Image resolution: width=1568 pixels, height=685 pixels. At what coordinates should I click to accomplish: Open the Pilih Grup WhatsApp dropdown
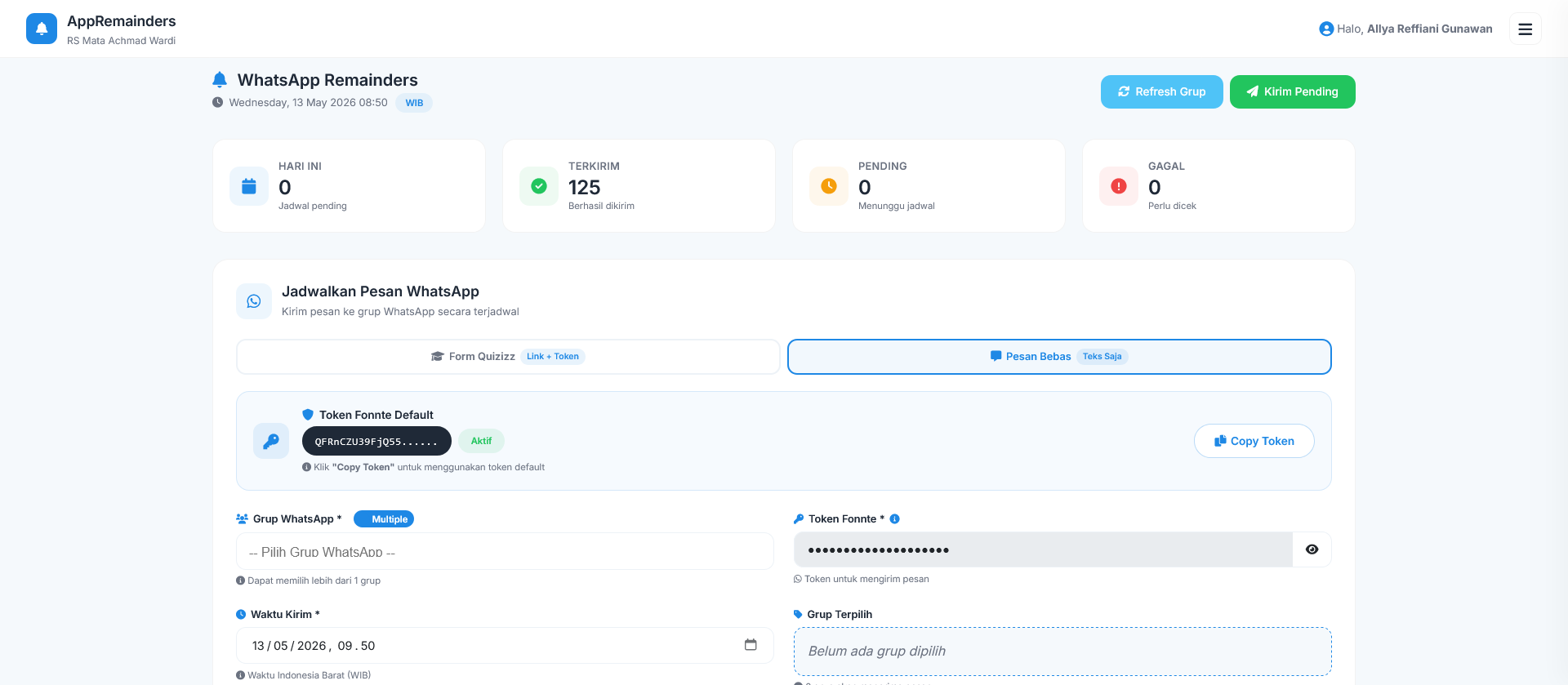tap(505, 551)
